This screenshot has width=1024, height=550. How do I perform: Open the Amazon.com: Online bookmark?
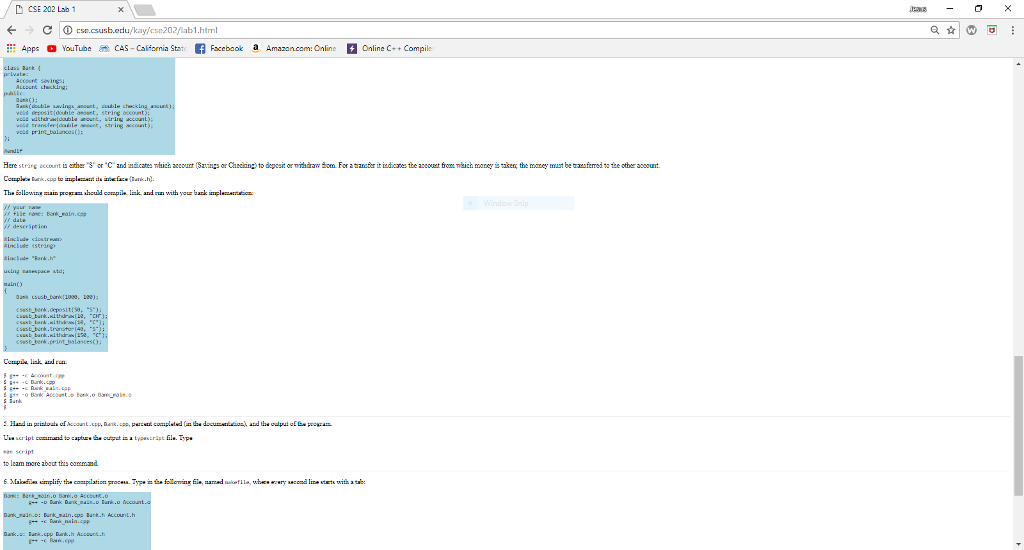(x=294, y=48)
